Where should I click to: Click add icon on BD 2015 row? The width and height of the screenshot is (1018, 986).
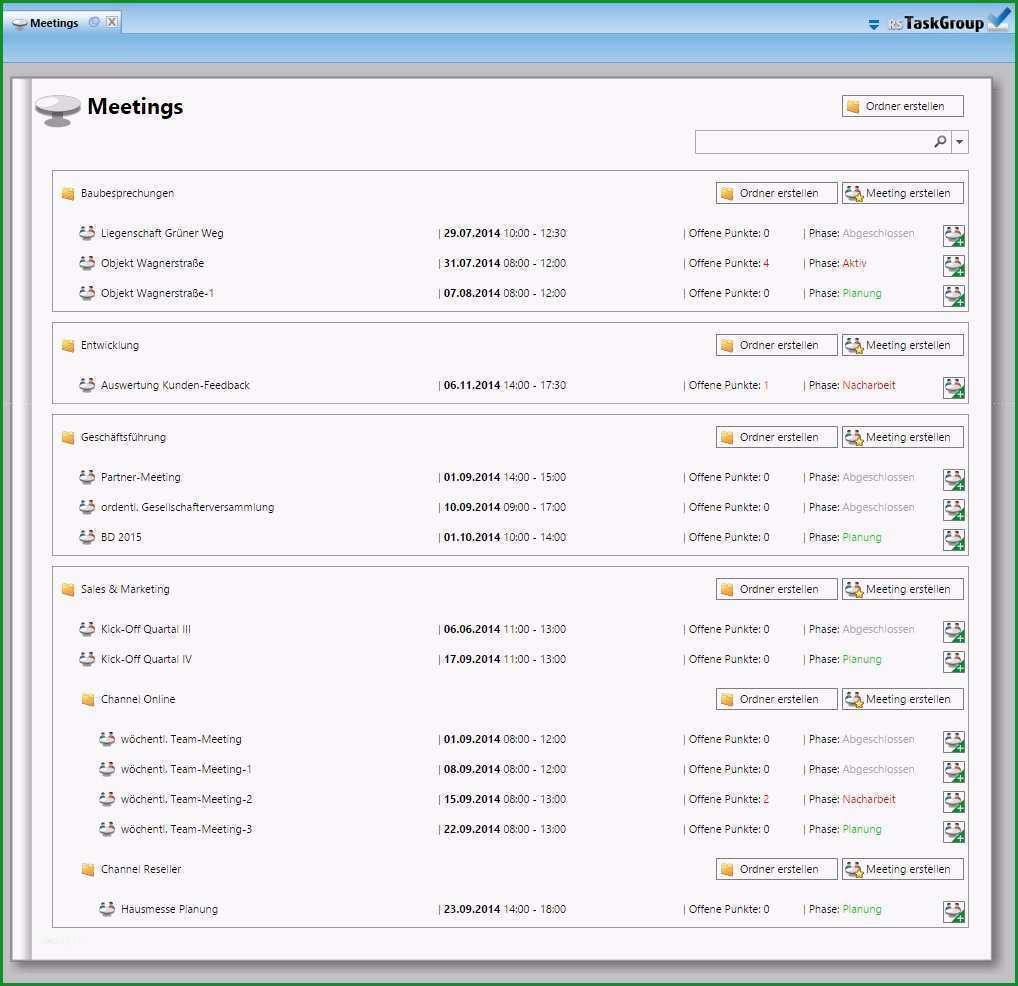coord(954,539)
